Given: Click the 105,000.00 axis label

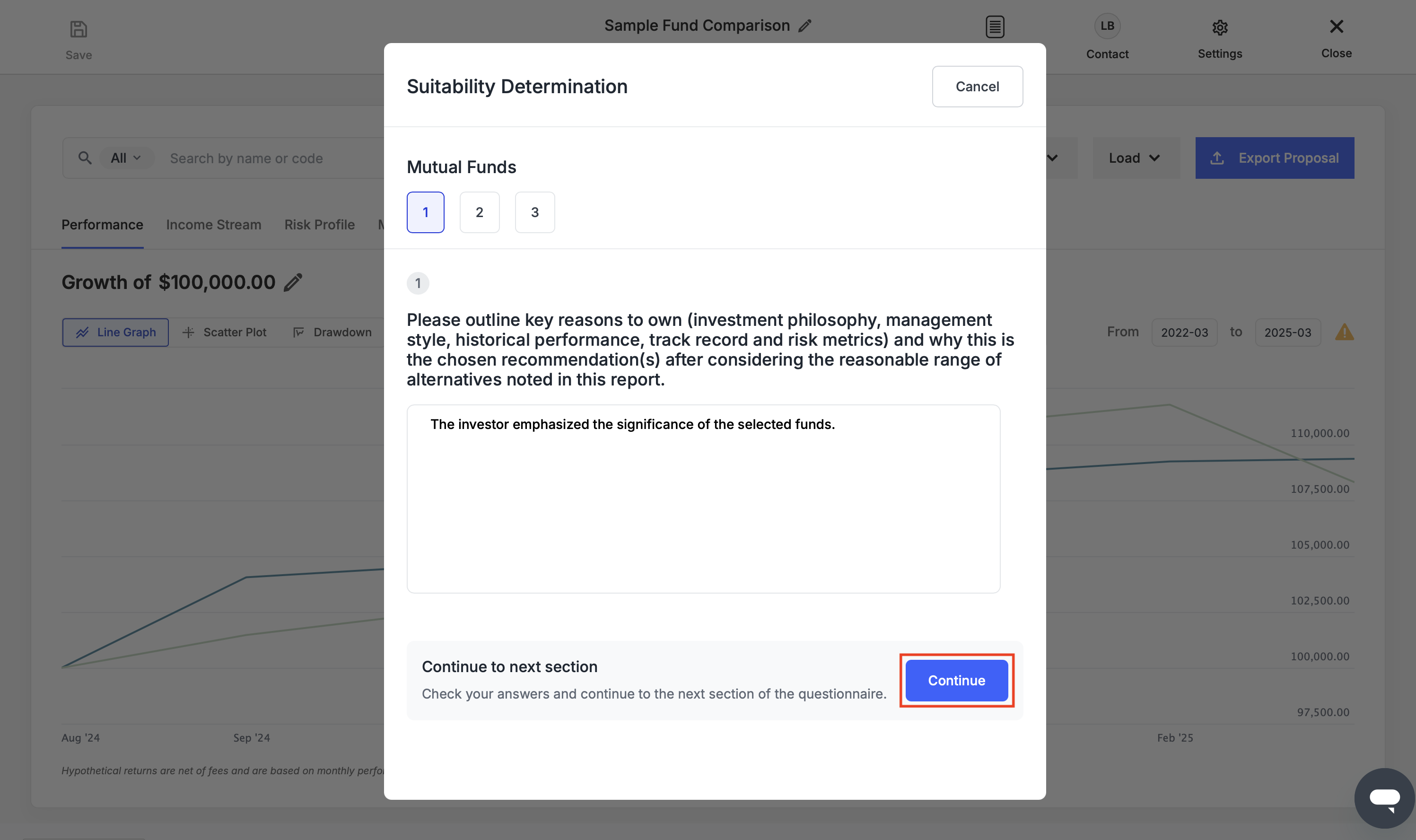Looking at the screenshot, I should [1320, 544].
